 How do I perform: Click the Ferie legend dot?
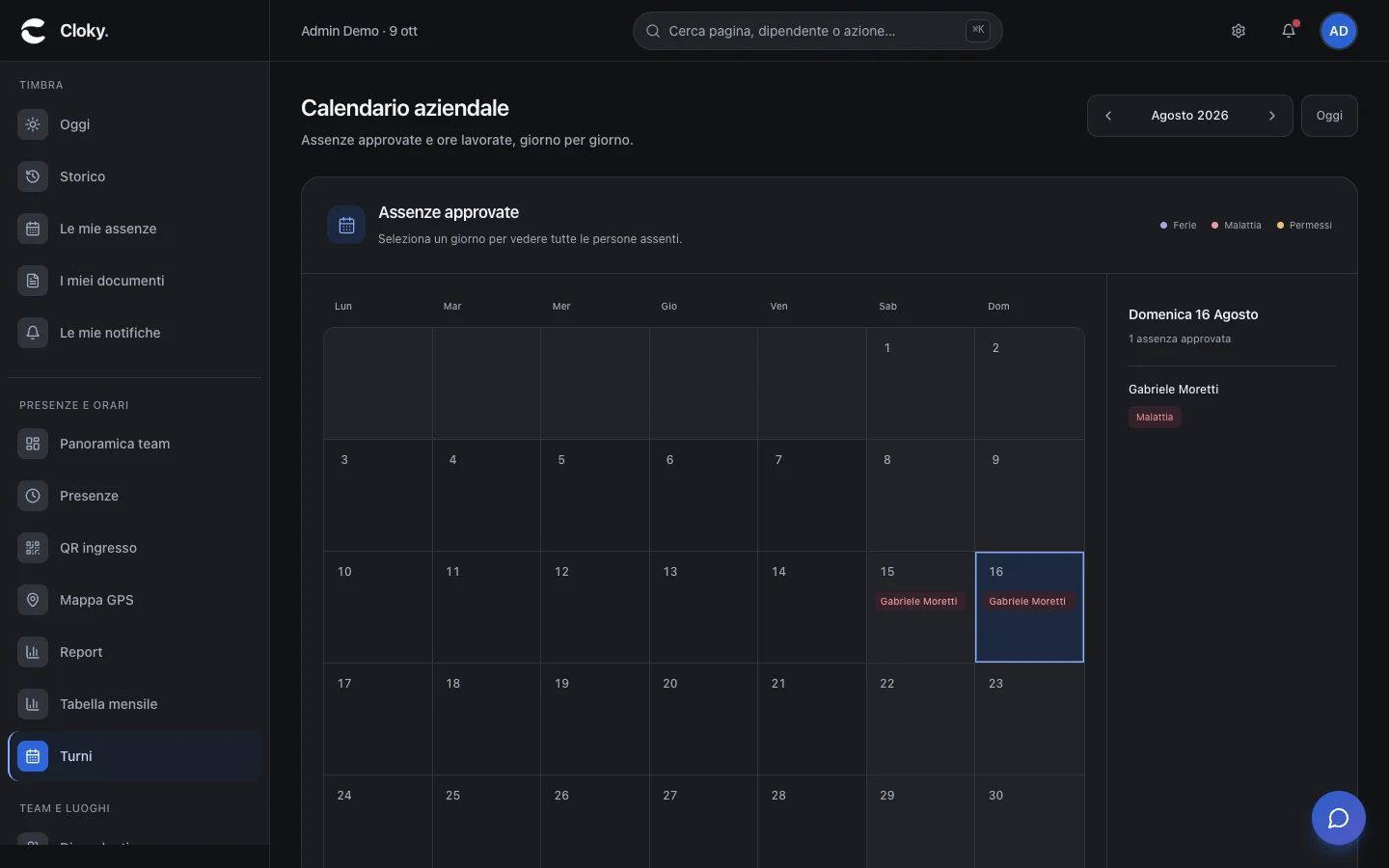point(1163,226)
